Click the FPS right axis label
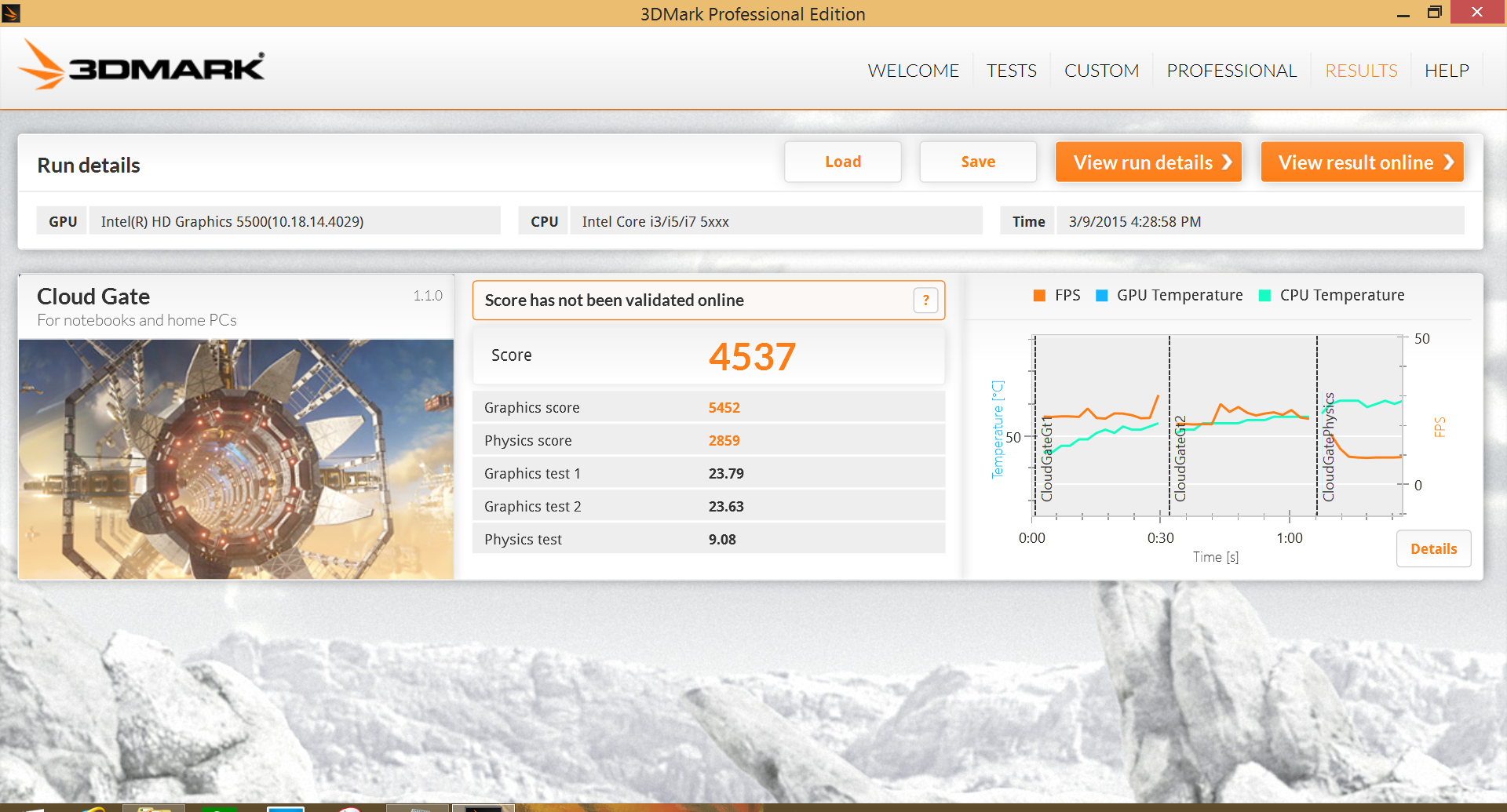This screenshot has height=812, width=1507. pos(1439,427)
